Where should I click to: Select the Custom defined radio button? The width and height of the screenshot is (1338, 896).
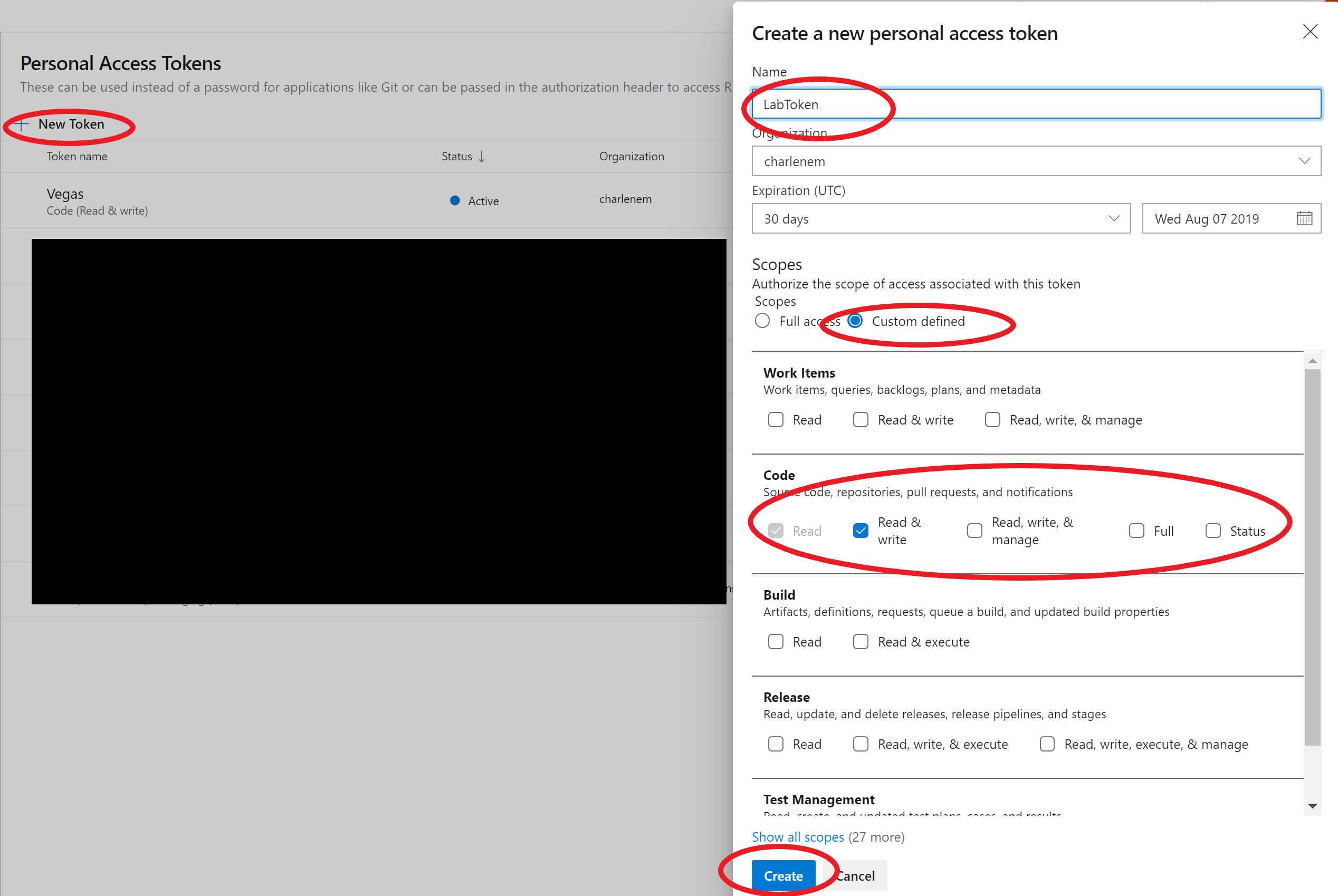(855, 321)
